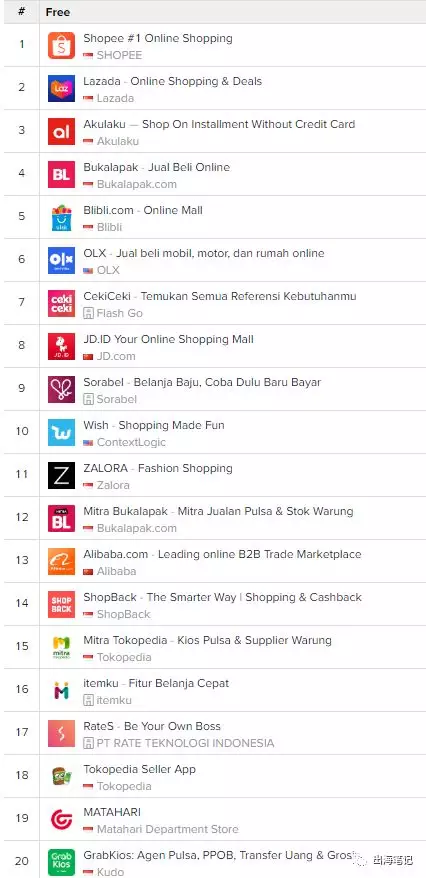Click the Blibli.com - Online Mall link
The image size is (426, 878).
click(x=143, y=210)
